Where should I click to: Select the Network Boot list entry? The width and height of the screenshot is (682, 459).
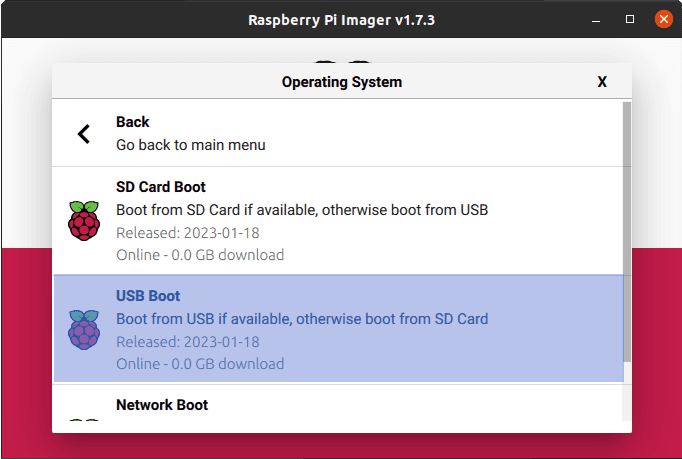162,405
